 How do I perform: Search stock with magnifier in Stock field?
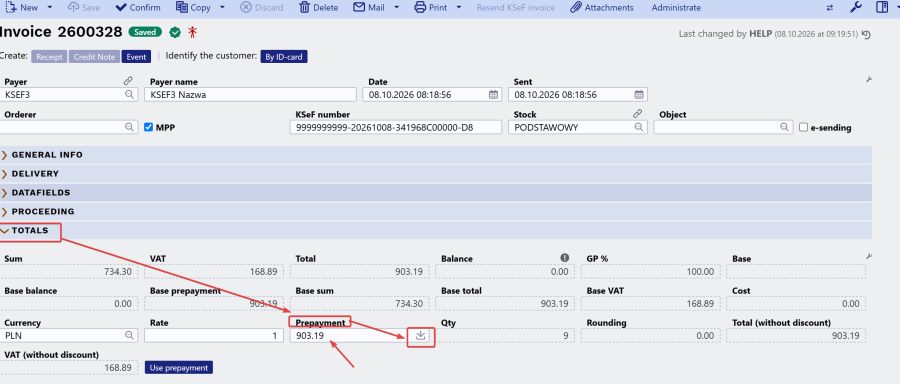[x=639, y=127]
